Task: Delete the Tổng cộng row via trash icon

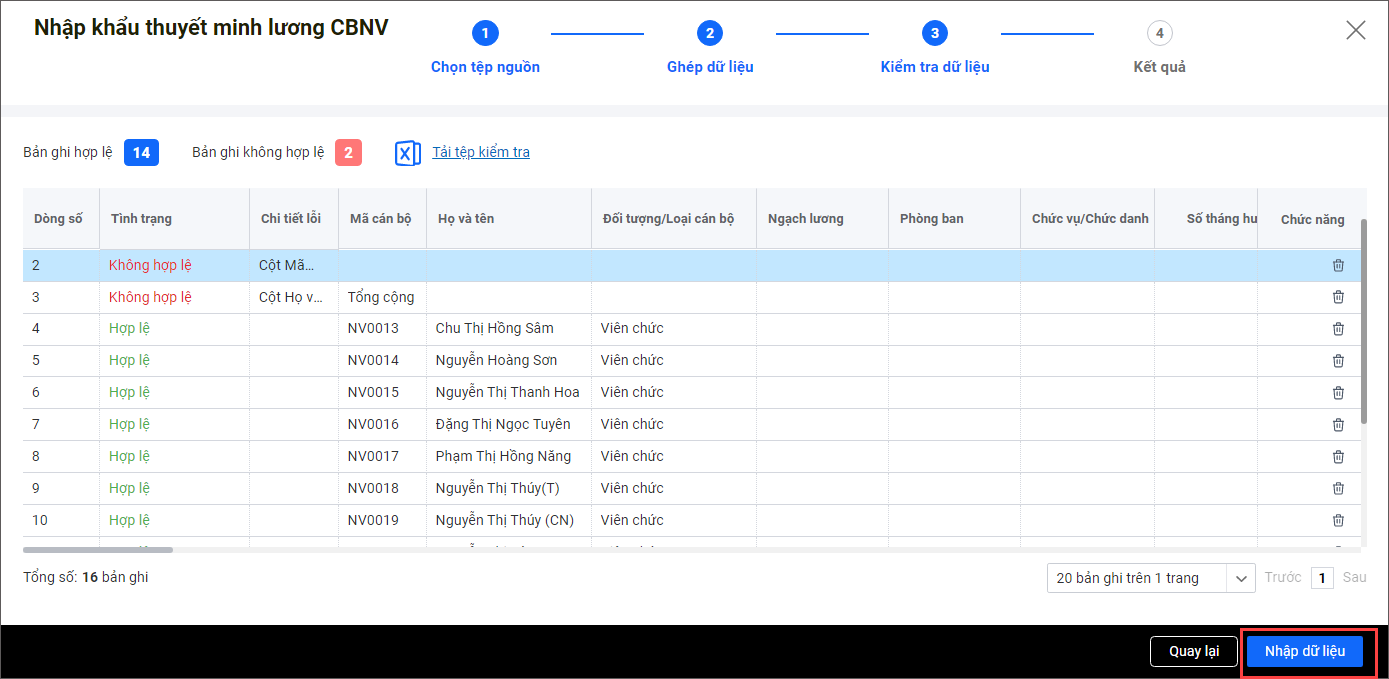Action: [1338, 297]
